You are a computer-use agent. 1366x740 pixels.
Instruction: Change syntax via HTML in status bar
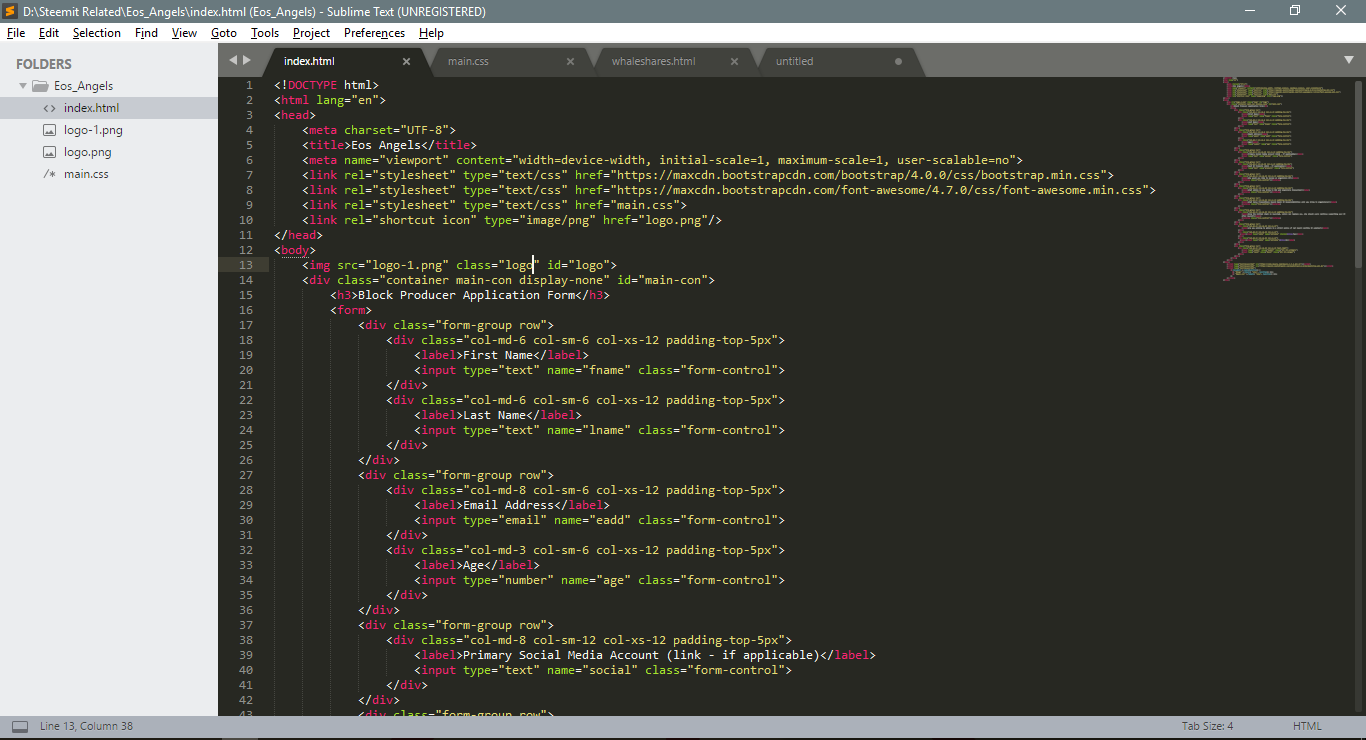coord(1307,726)
